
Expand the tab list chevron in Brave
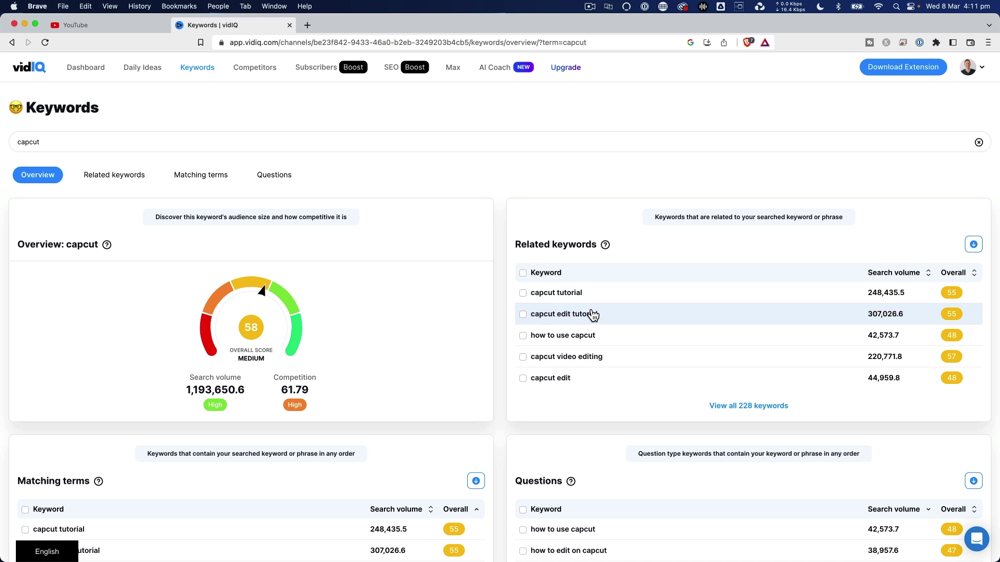989,25
